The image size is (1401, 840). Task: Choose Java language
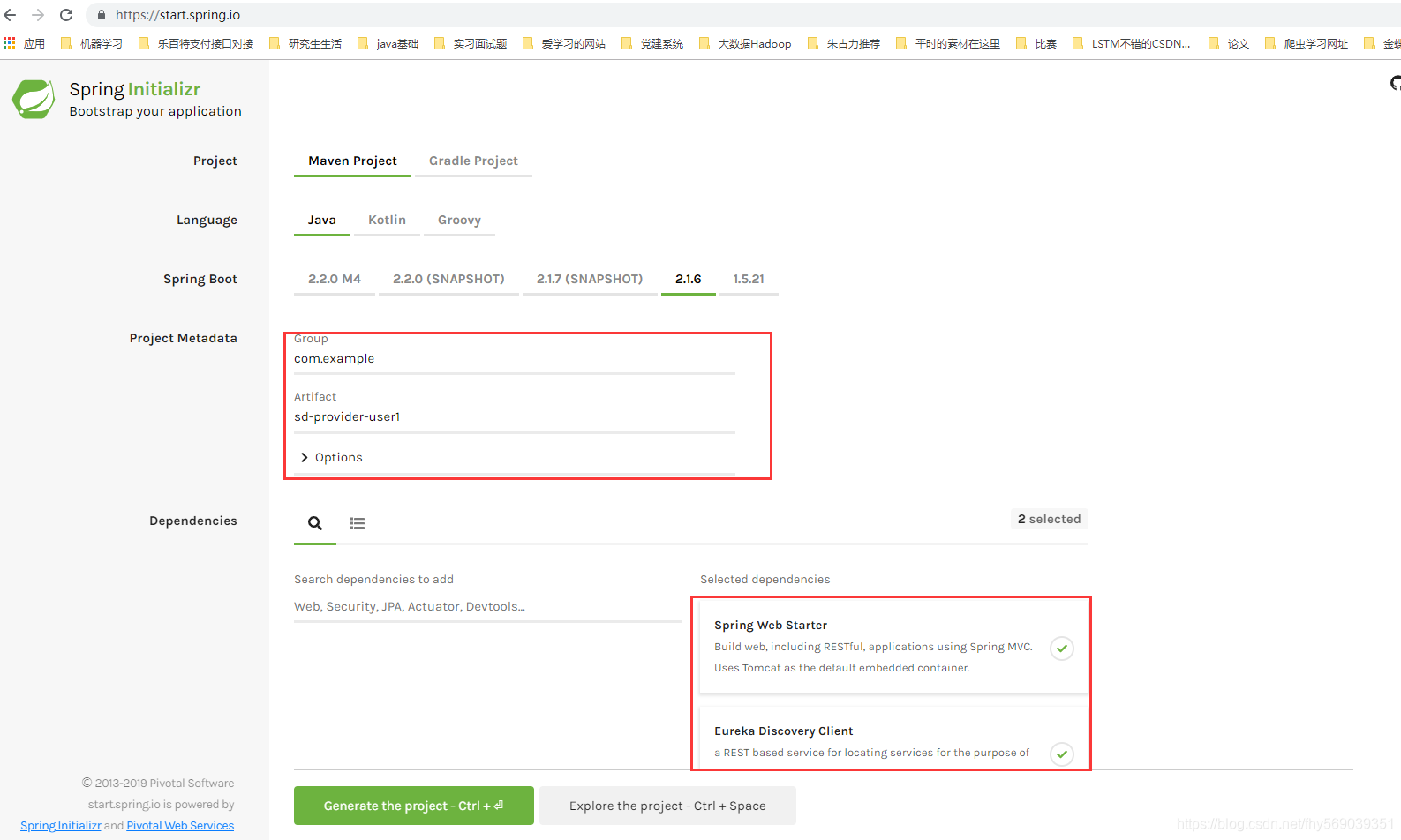point(321,220)
